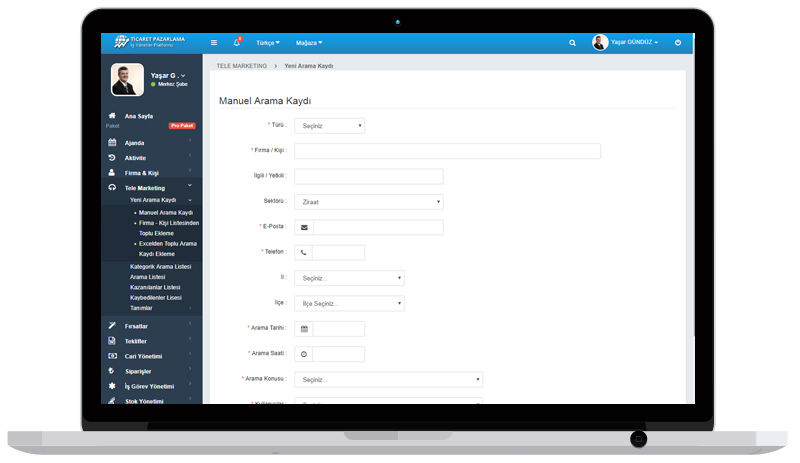The width and height of the screenshot is (800, 463).
Task: Click TELE MARKETING breadcrumb
Action: click(x=241, y=66)
